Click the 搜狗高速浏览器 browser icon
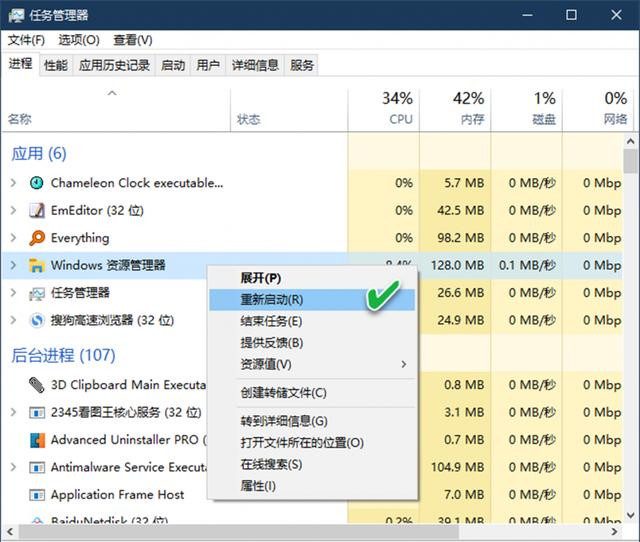The height and width of the screenshot is (542, 640). (37, 321)
